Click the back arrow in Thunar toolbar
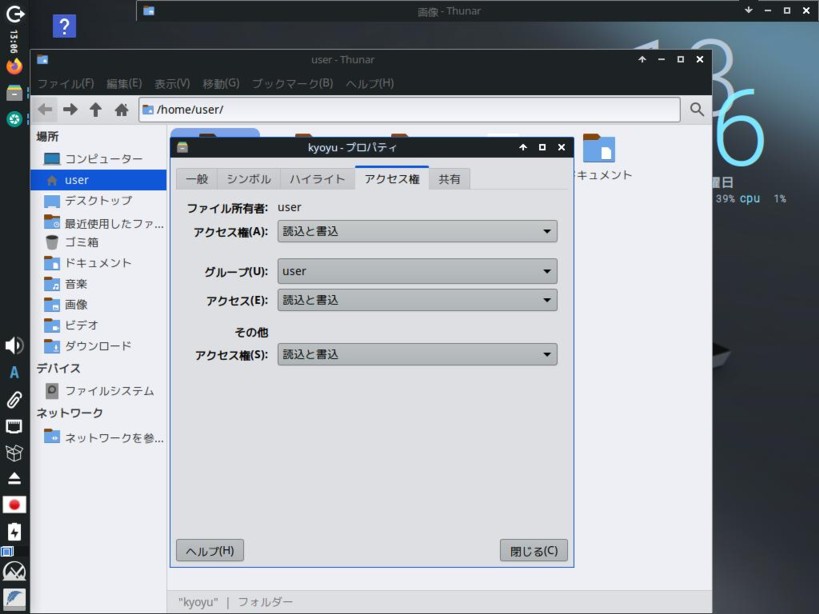Viewport: 819px width, 614px height. [45, 110]
